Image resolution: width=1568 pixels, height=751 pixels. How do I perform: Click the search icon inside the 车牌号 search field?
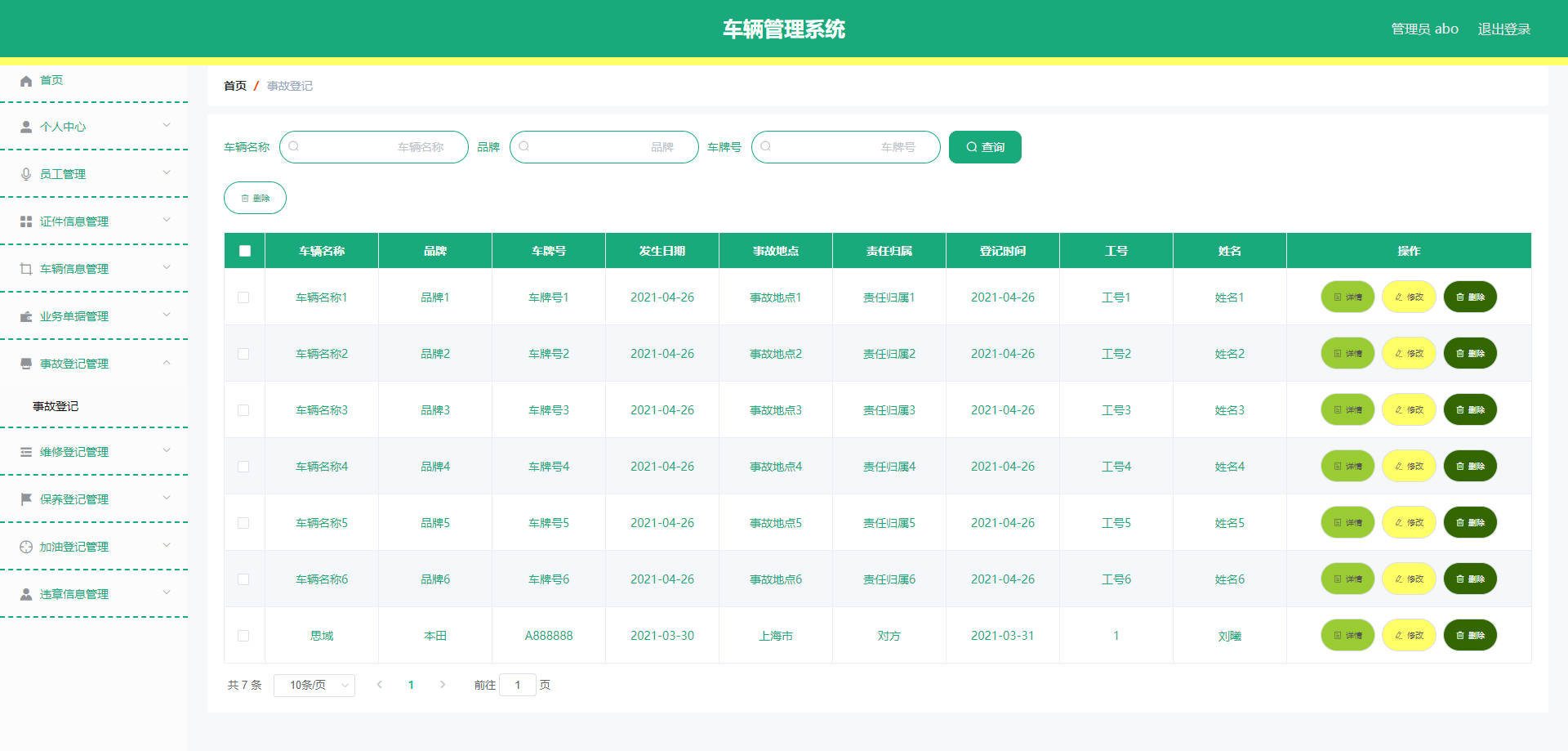pos(766,147)
